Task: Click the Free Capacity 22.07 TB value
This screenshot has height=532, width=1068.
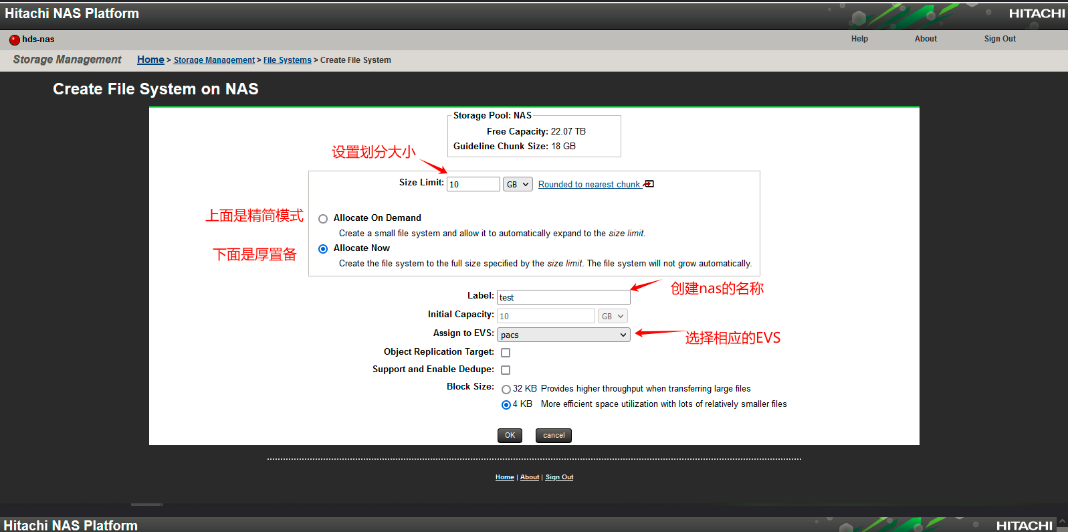Action: [568, 131]
